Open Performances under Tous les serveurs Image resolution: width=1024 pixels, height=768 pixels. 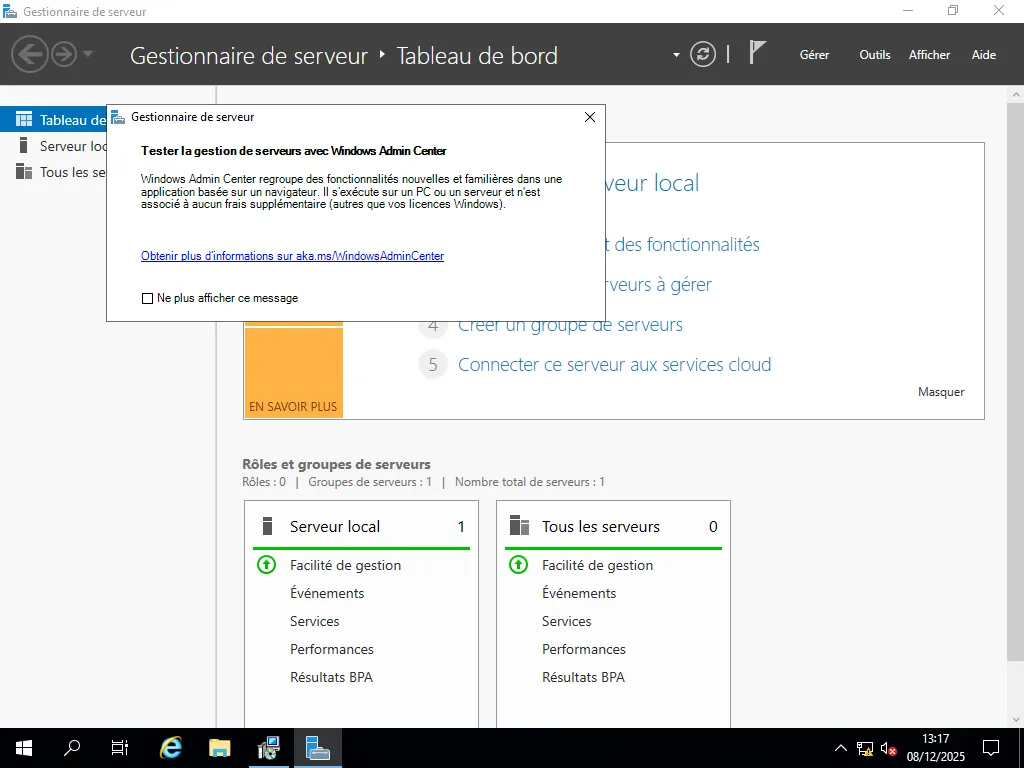(584, 649)
